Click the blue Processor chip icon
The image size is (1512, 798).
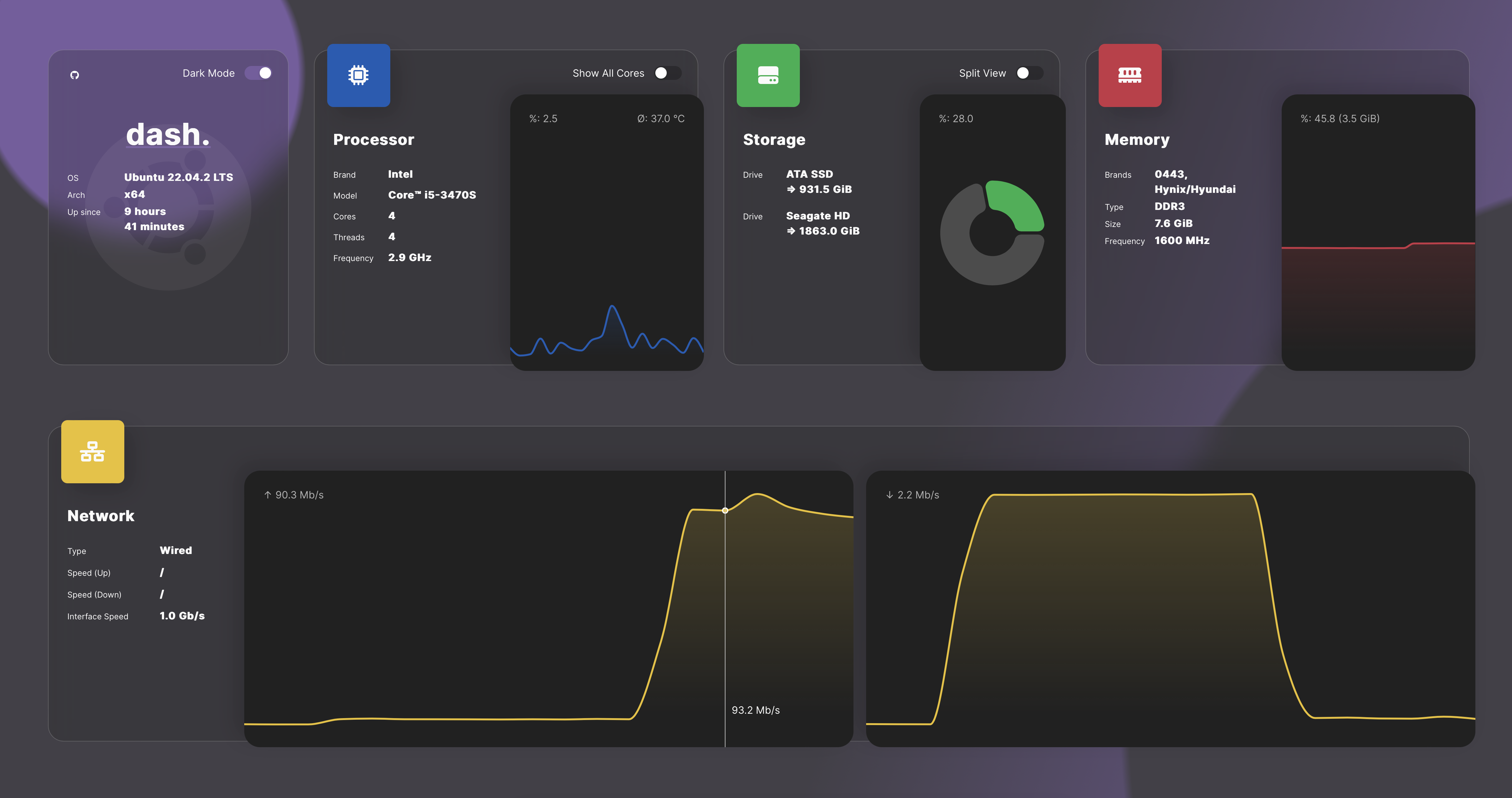tap(358, 75)
